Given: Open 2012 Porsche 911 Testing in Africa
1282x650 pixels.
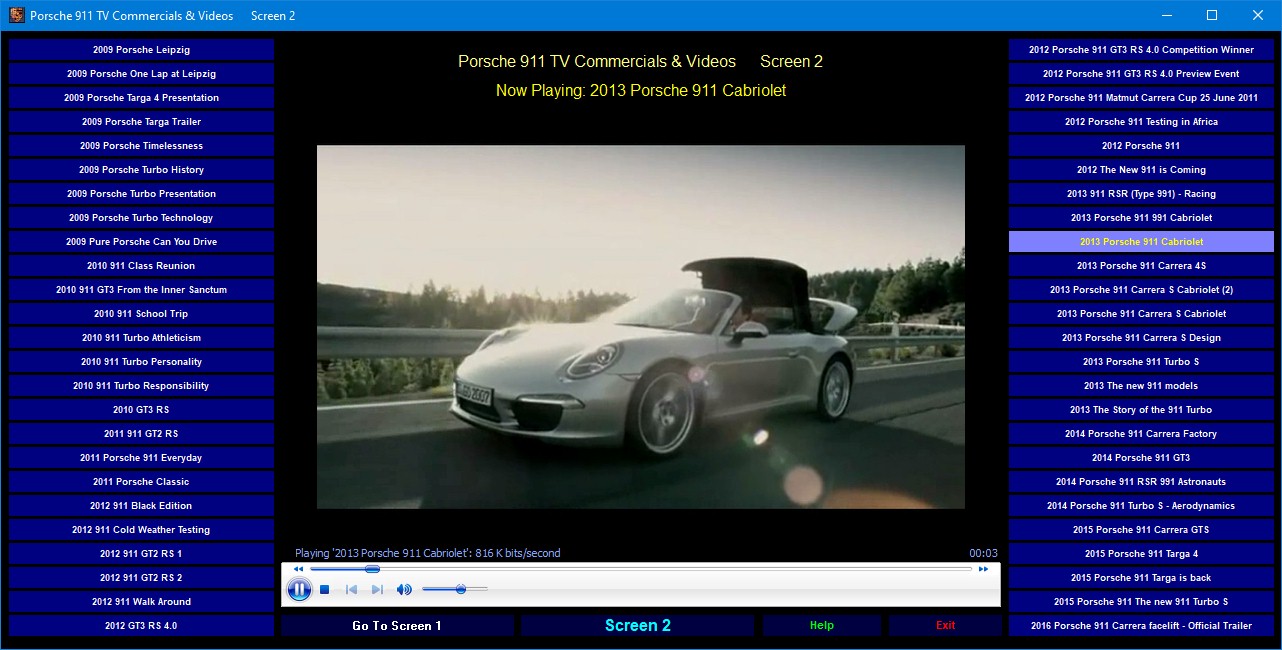Looking at the screenshot, I should click(1141, 122).
